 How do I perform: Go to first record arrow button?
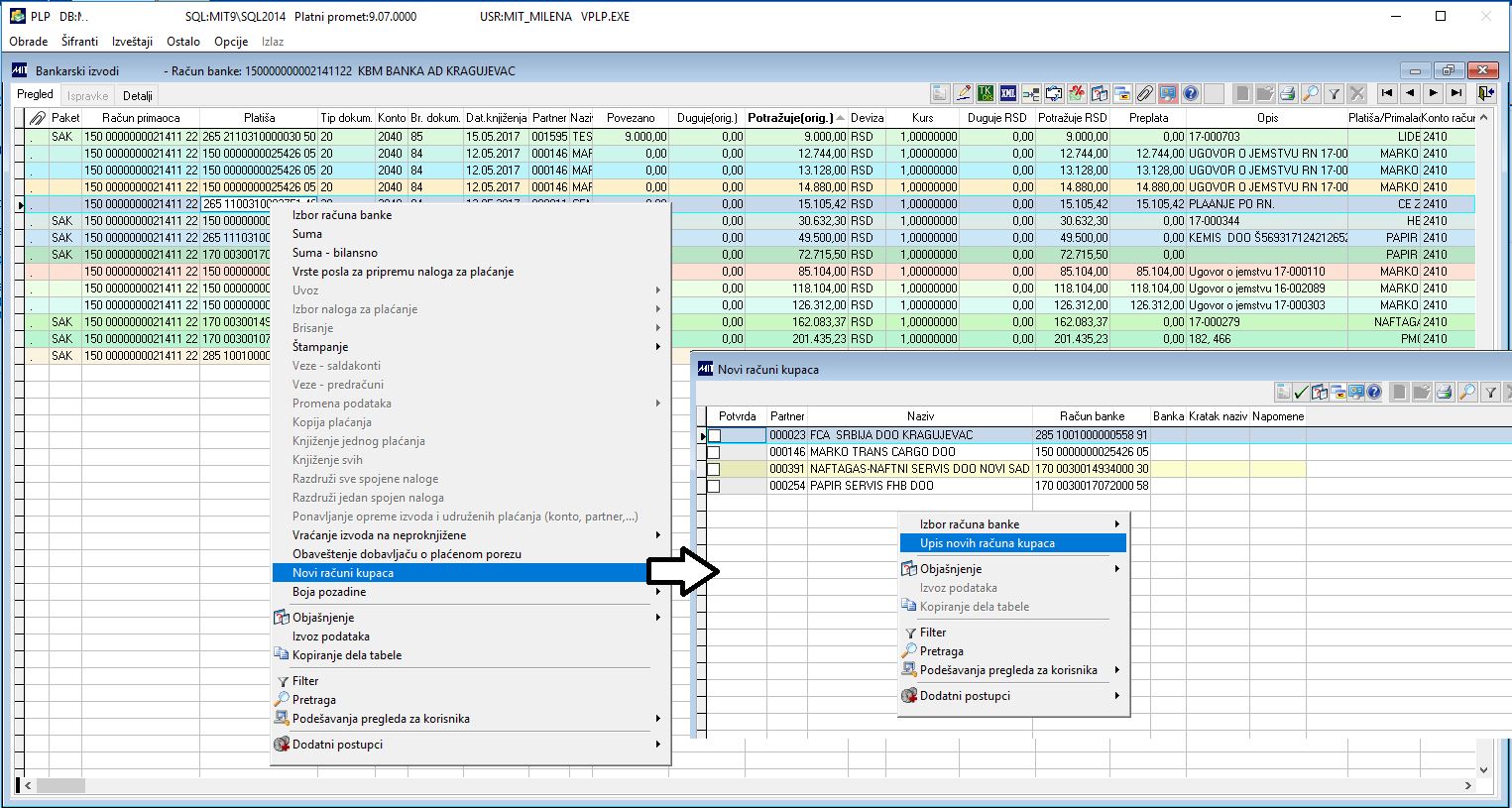pos(1387,93)
